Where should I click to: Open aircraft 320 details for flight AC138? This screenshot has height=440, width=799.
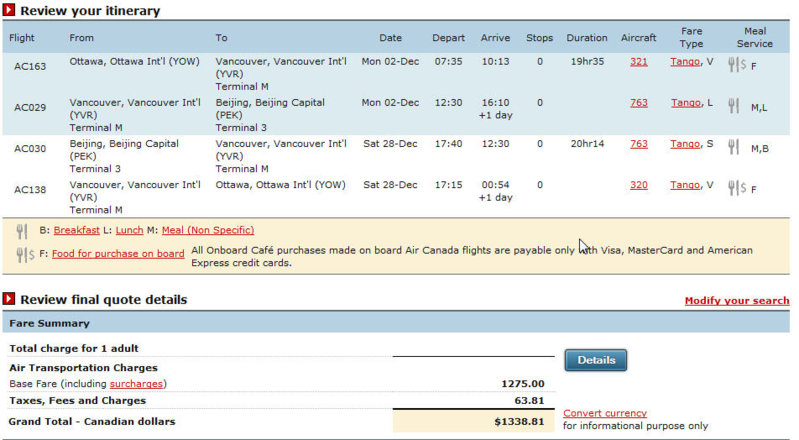638,186
